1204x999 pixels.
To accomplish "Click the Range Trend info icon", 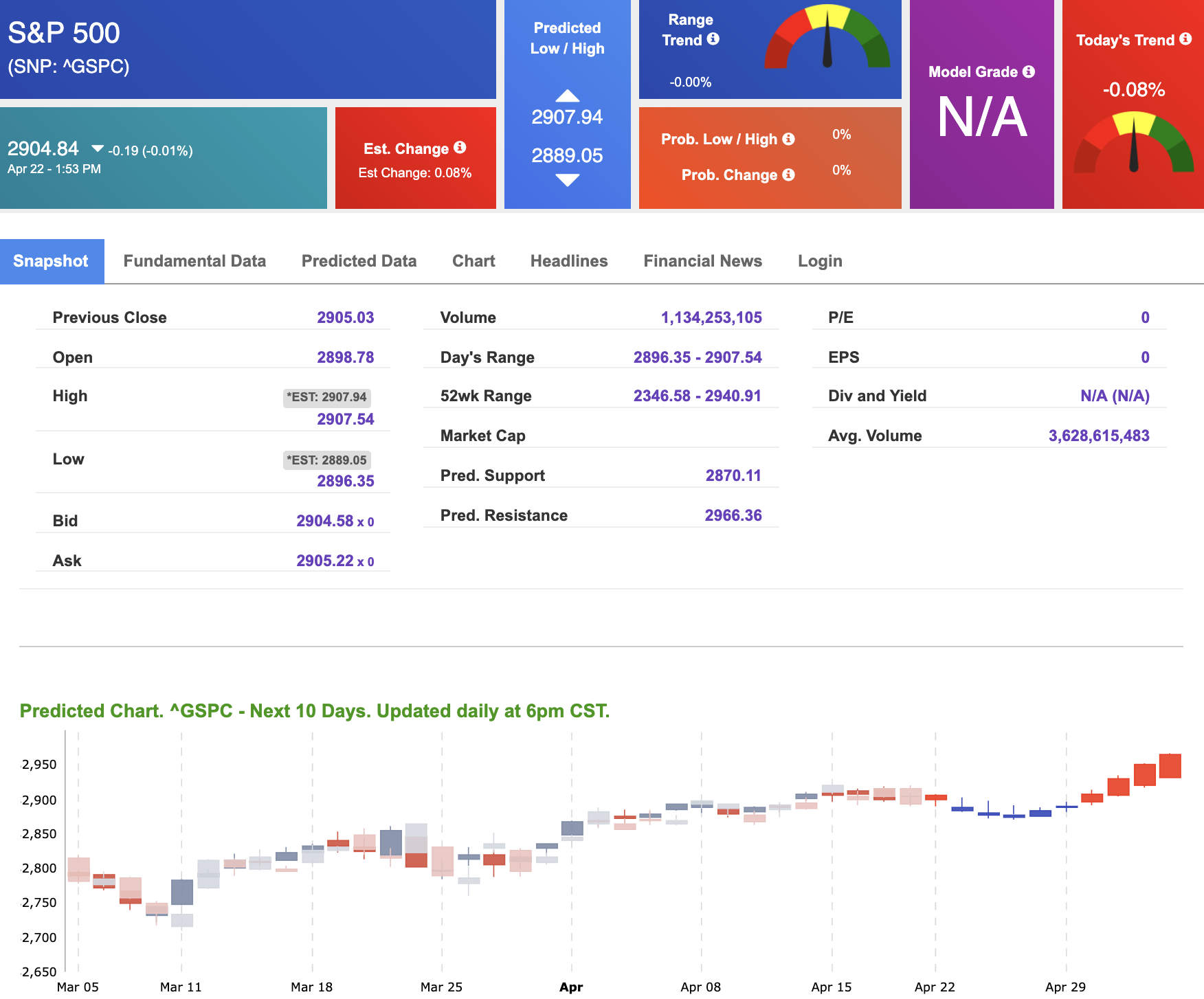I will [713, 38].
